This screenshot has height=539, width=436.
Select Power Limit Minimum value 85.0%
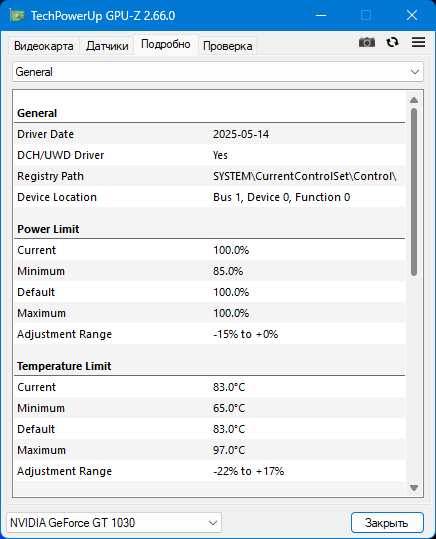coord(228,271)
